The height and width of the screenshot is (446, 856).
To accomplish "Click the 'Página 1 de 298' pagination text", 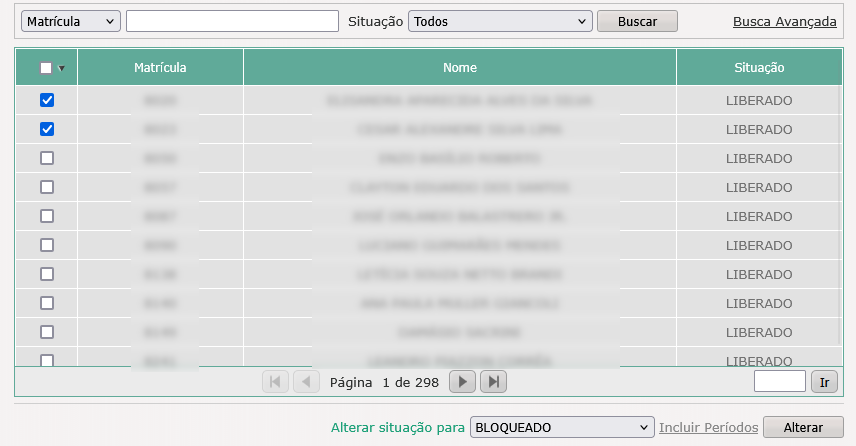I will click(x=384, y=382).
